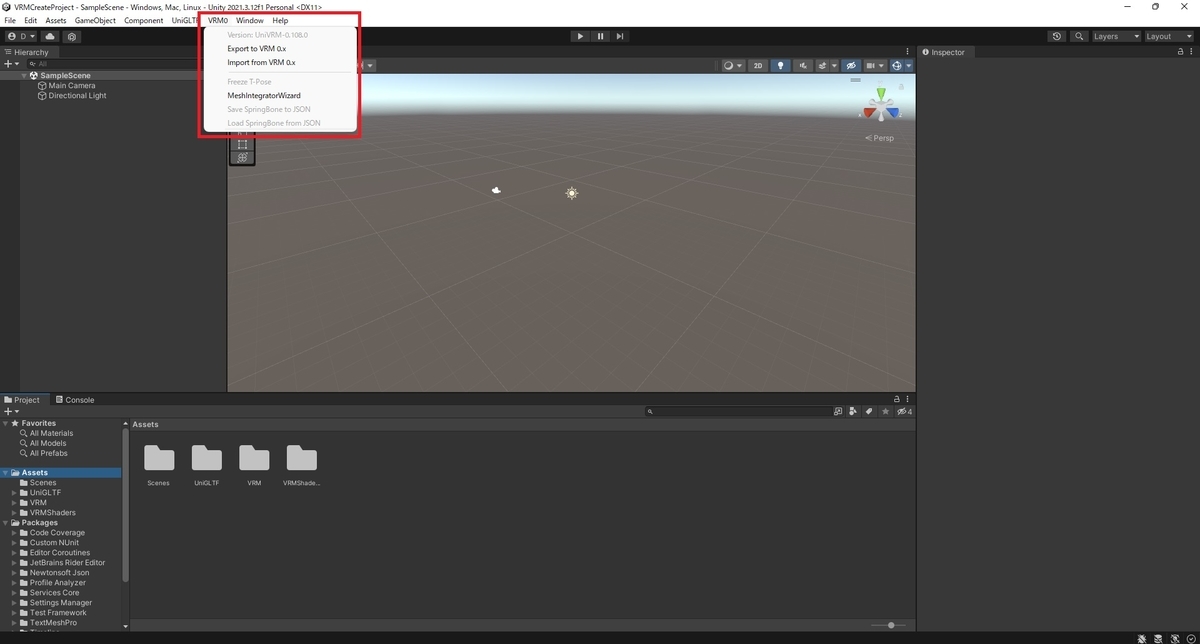Click the Project search field
1200x644 pixels.
pos(738,411)
